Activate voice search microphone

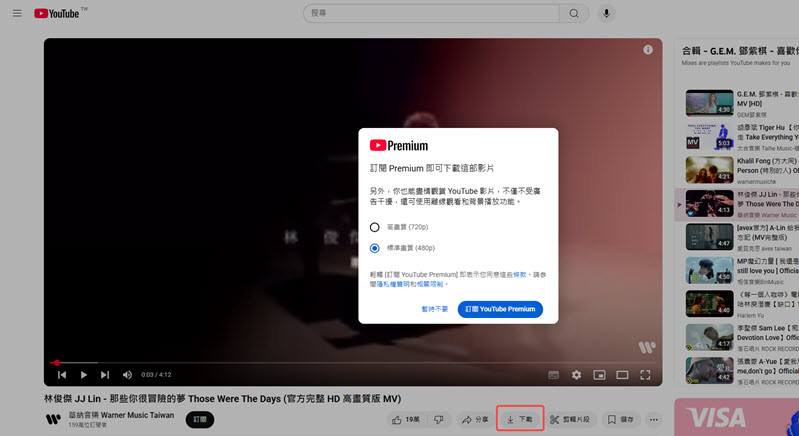pyautogui.click(x=606, y=13)
